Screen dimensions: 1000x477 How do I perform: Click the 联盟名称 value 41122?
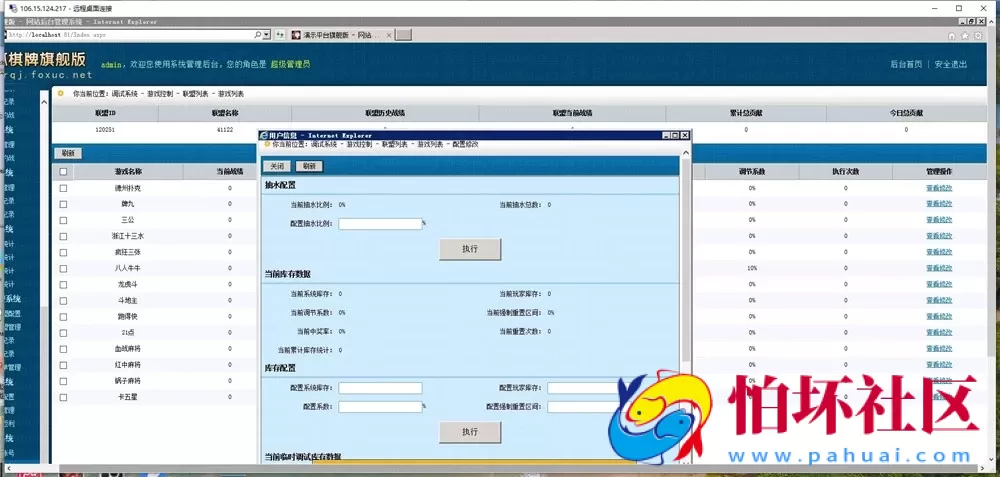[x=224, y=129]
